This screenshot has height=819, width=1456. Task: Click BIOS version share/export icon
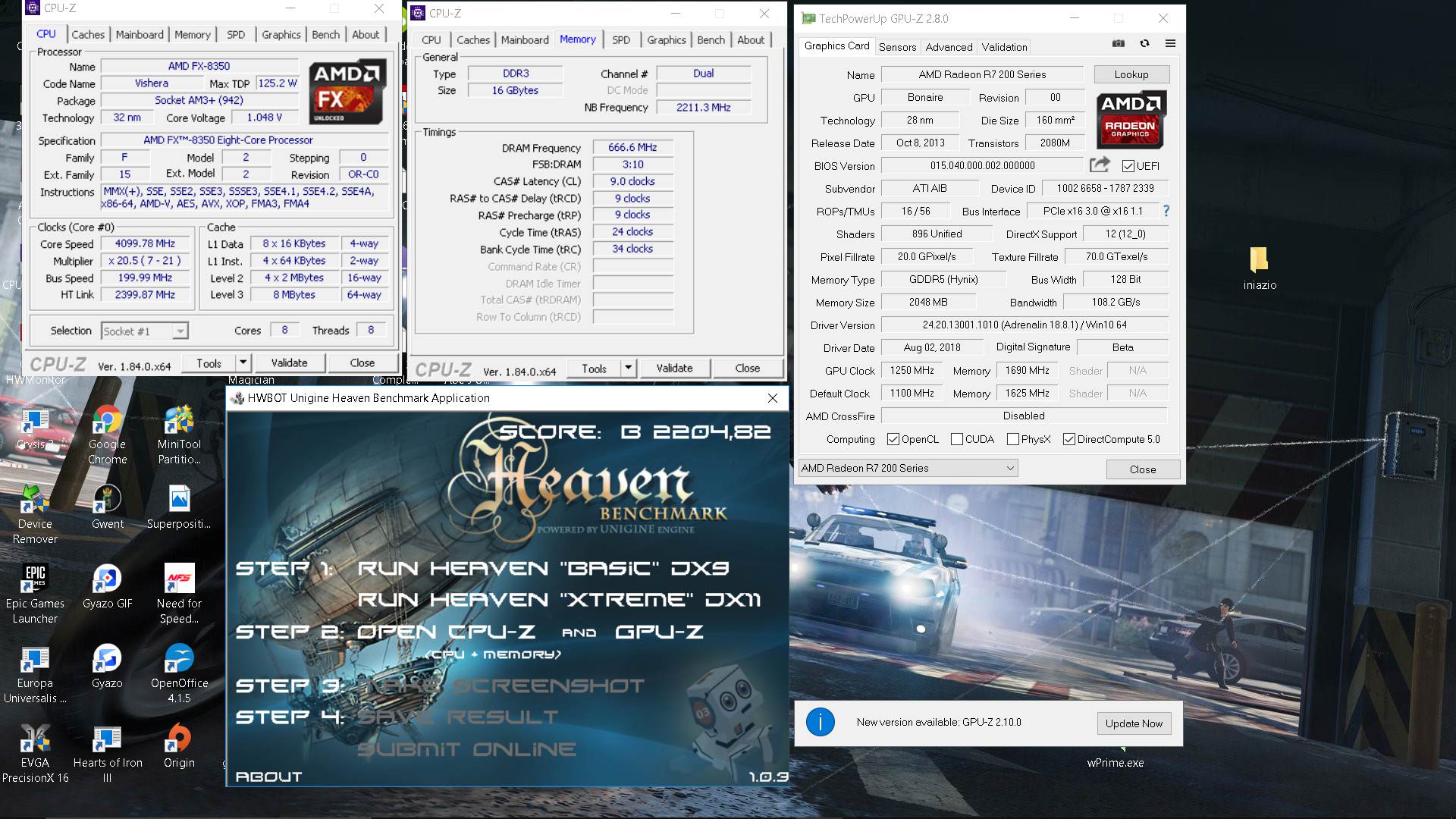click(x=1100, y=165)
